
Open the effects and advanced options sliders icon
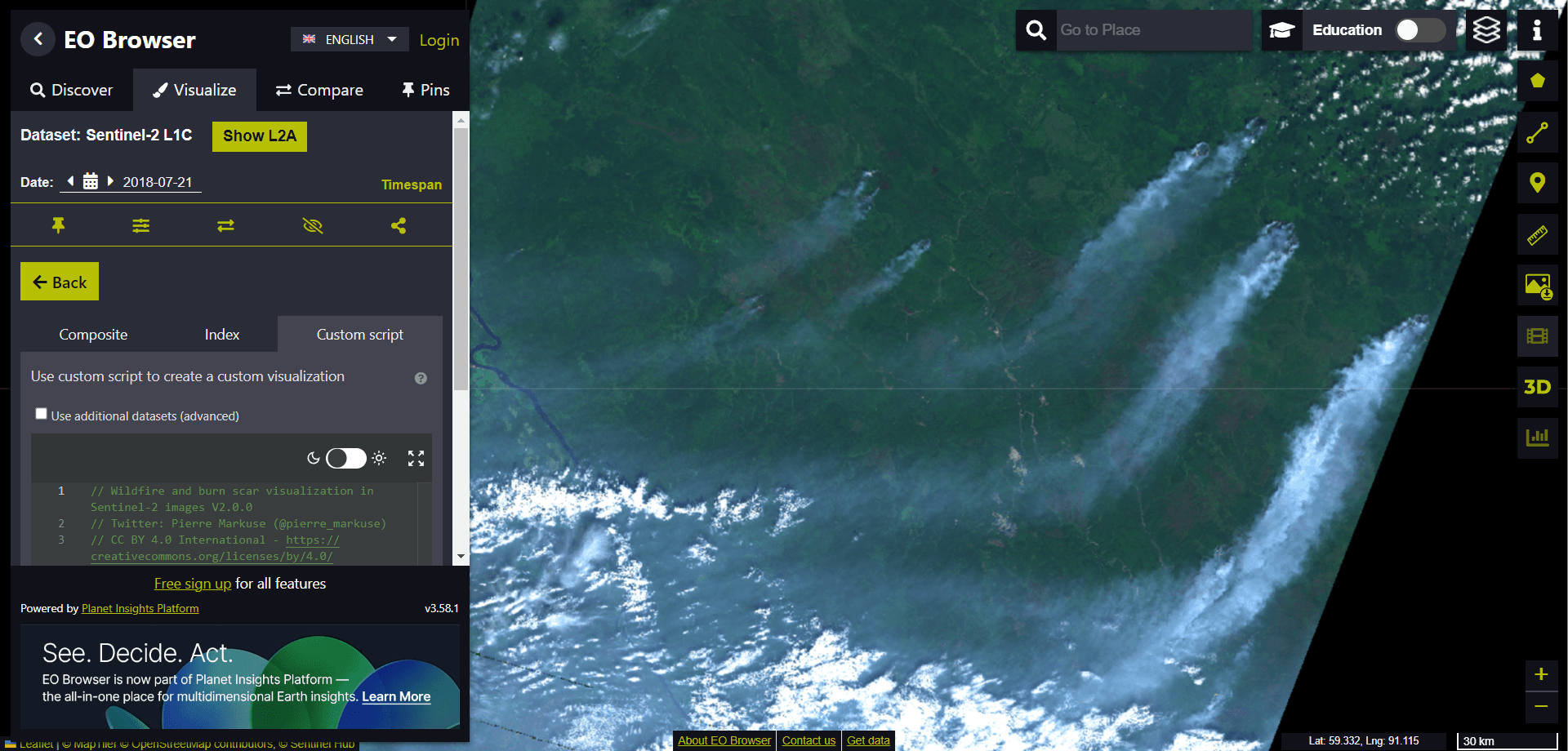141,225
